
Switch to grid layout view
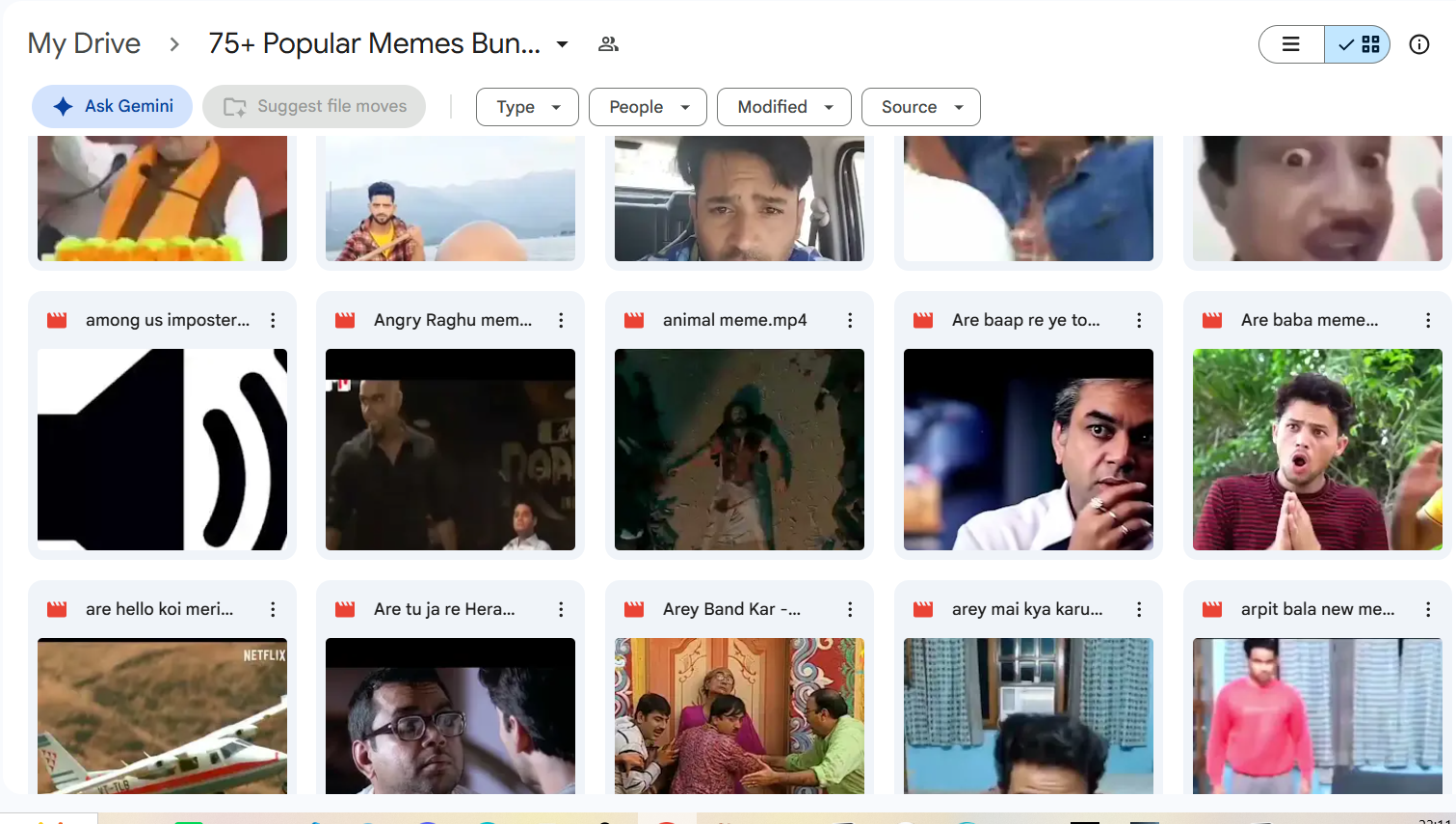tap(1358, 44)
